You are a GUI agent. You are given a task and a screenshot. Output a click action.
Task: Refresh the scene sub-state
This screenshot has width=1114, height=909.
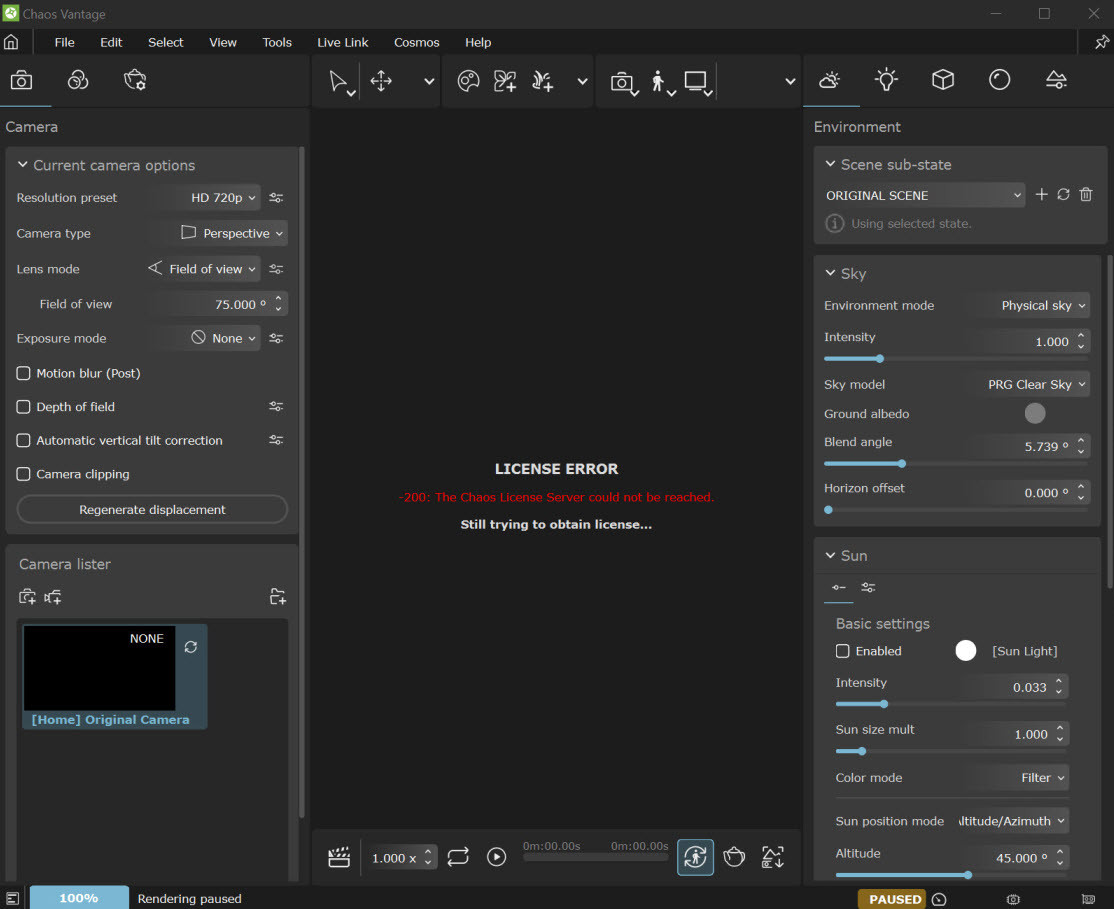(x=1064, y=195)
